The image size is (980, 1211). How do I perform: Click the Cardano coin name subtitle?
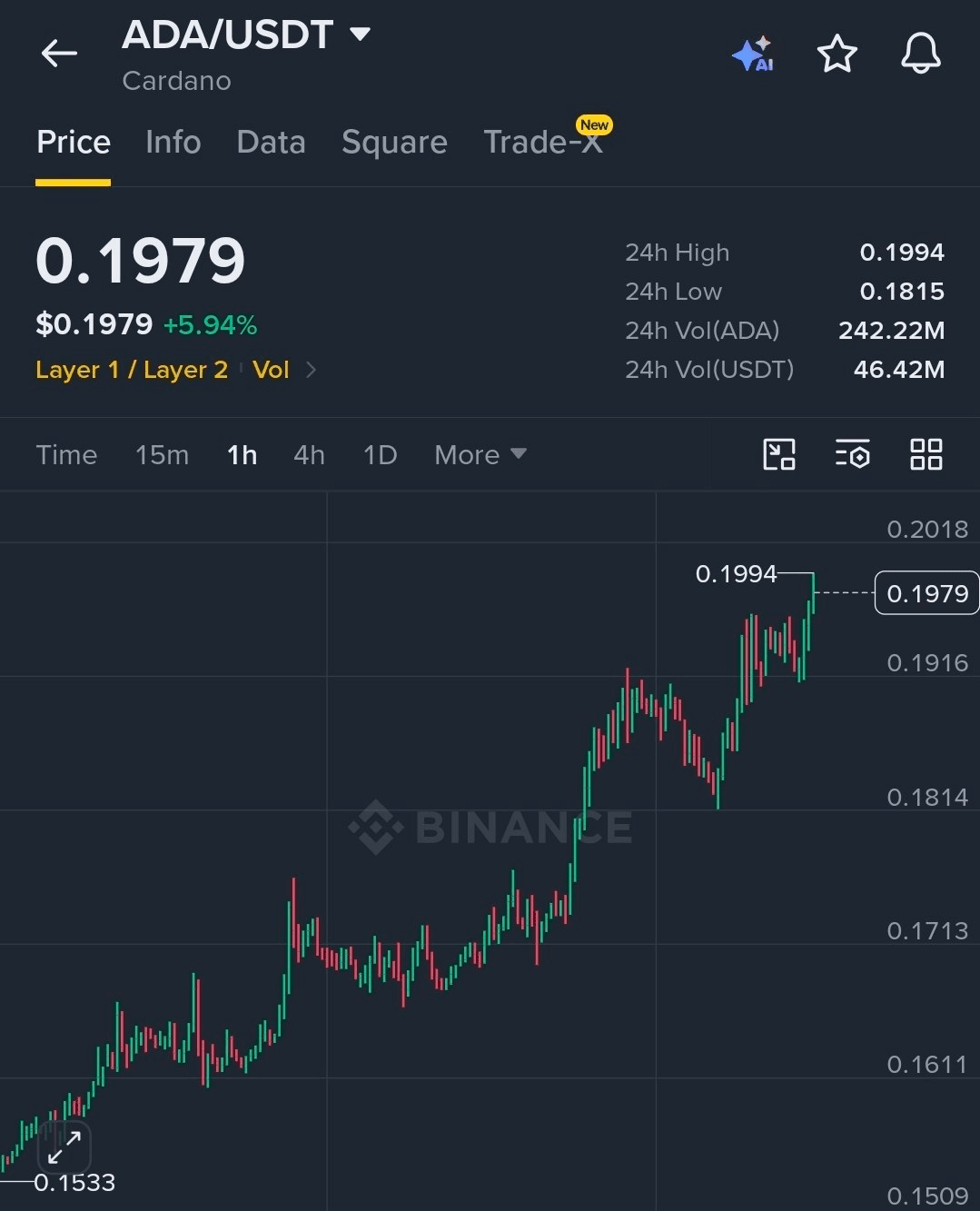(177, 81)
